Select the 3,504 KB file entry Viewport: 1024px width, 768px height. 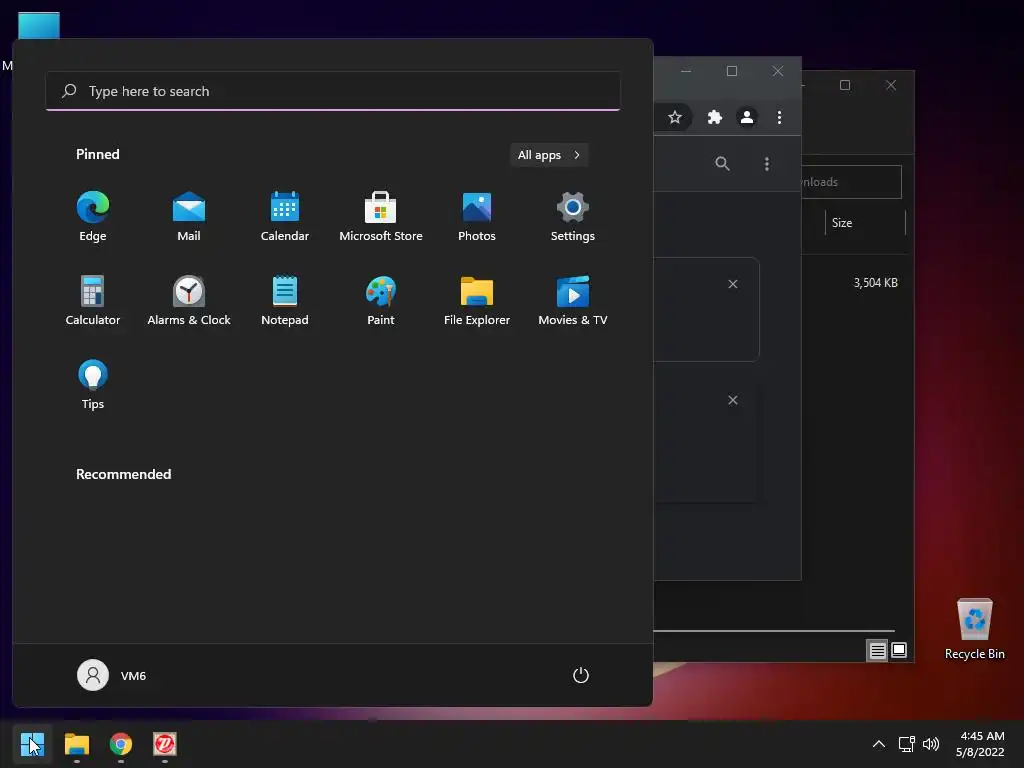coord(875,283)
